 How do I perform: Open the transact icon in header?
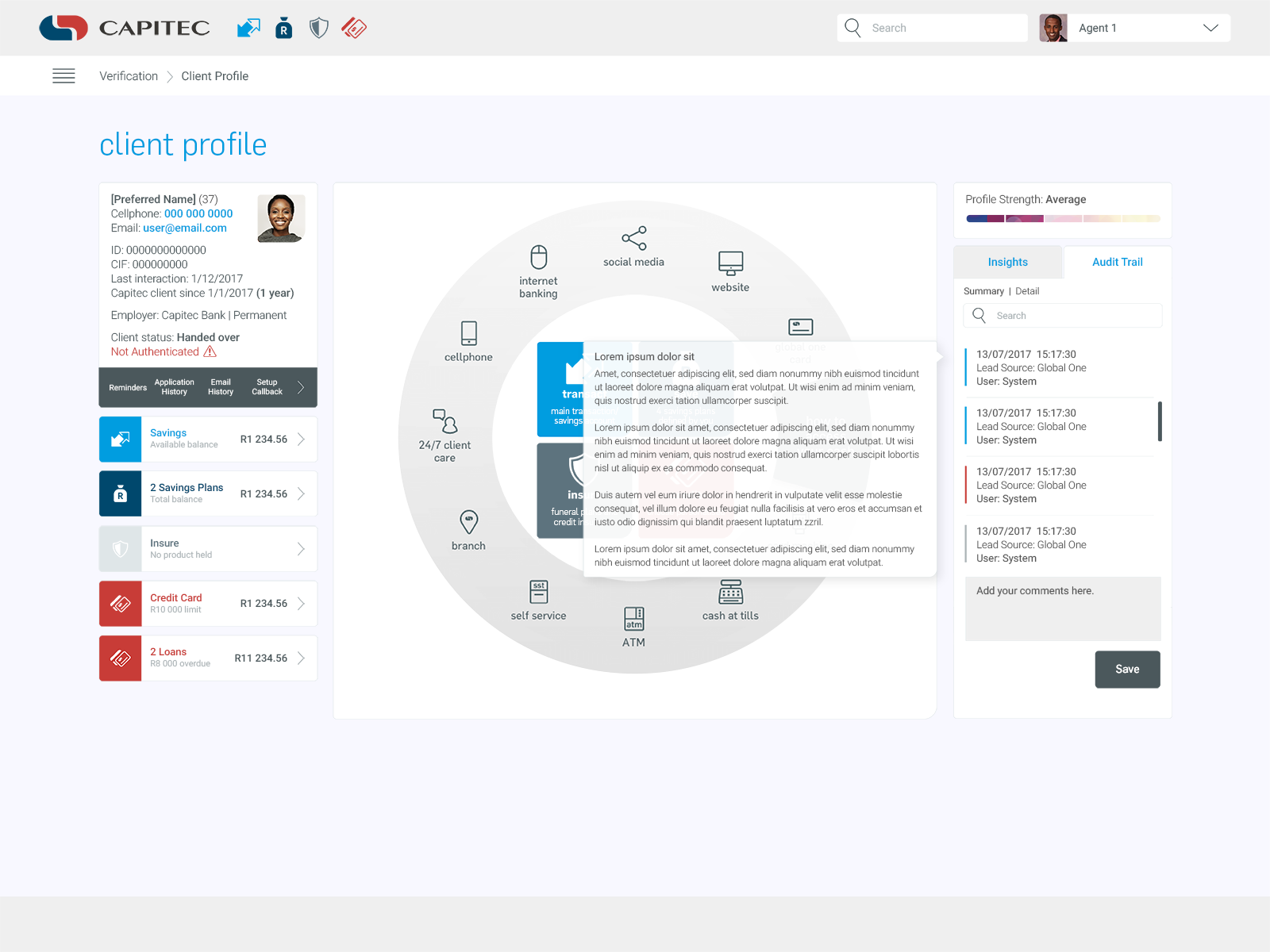point(248,28)
